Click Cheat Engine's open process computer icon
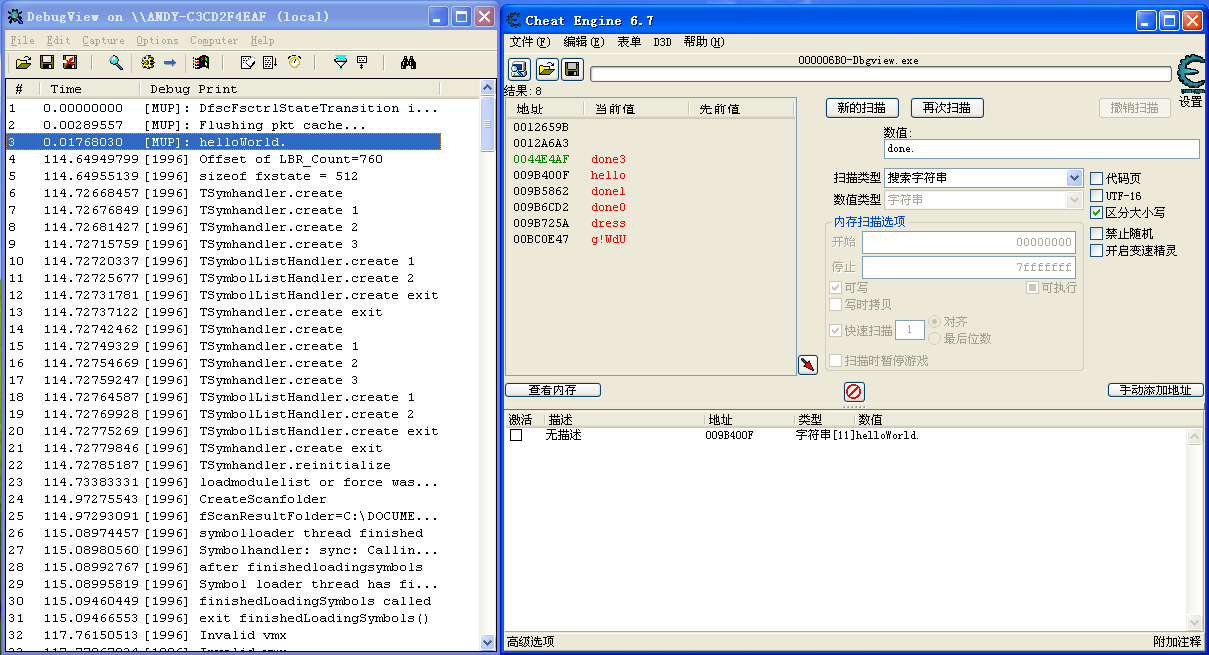The width and height of the screenshot is (1209, 655). click(x=519, y=68)
